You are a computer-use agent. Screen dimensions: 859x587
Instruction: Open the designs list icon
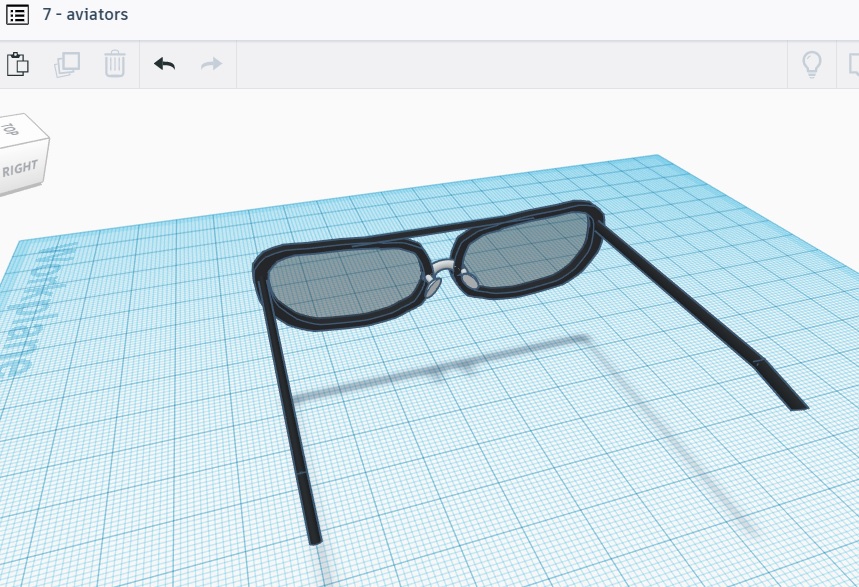click(x=17, y=15)
